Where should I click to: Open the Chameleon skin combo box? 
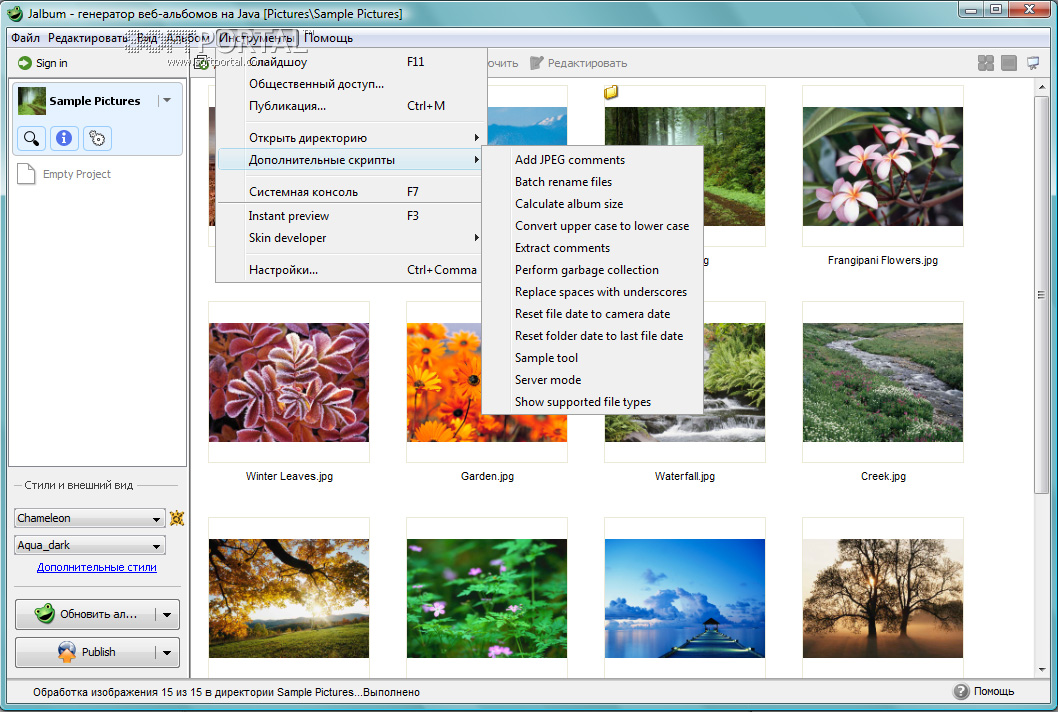point(90,518)
